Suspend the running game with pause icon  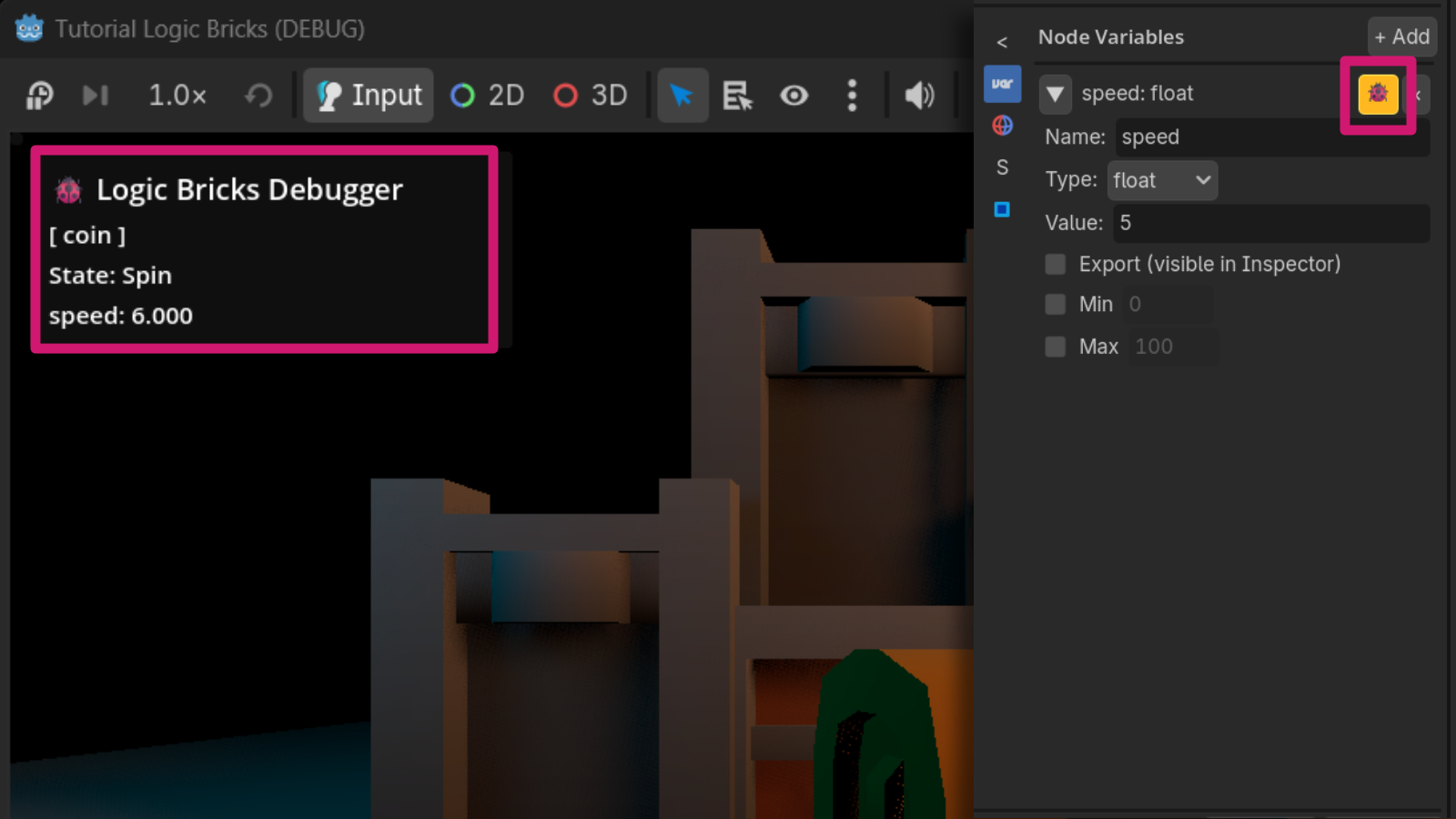[x=39, y=95]
